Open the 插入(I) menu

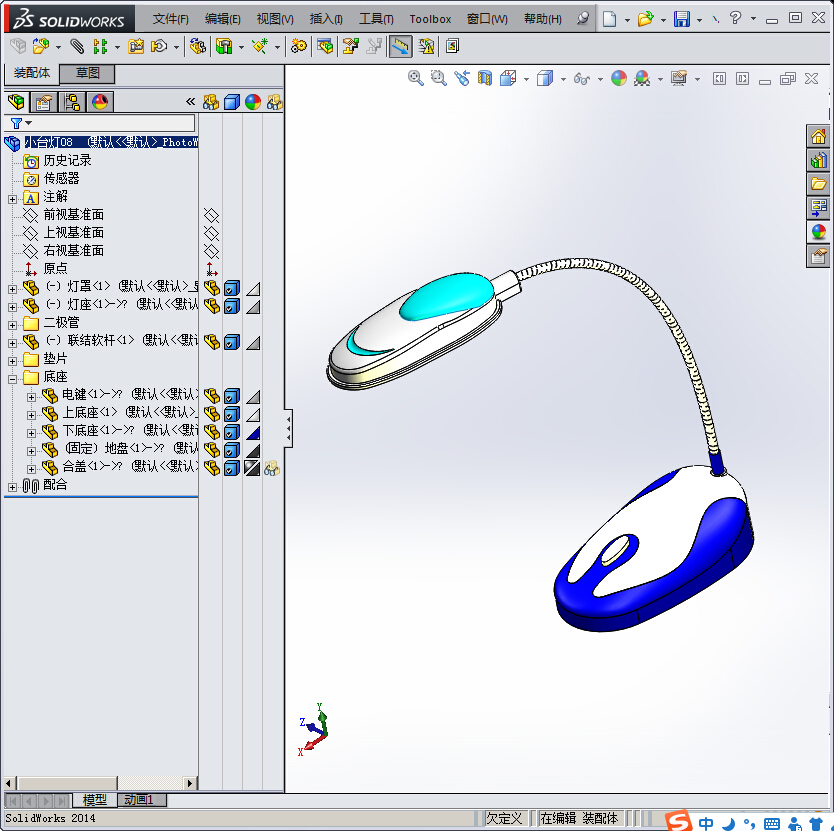point(326,19)
